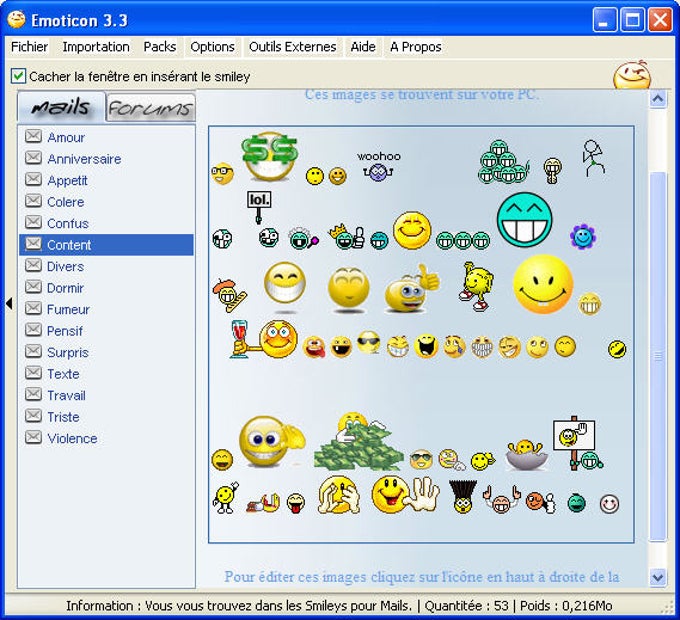
Task: Select the Anniversaire category
Action: 106,159
